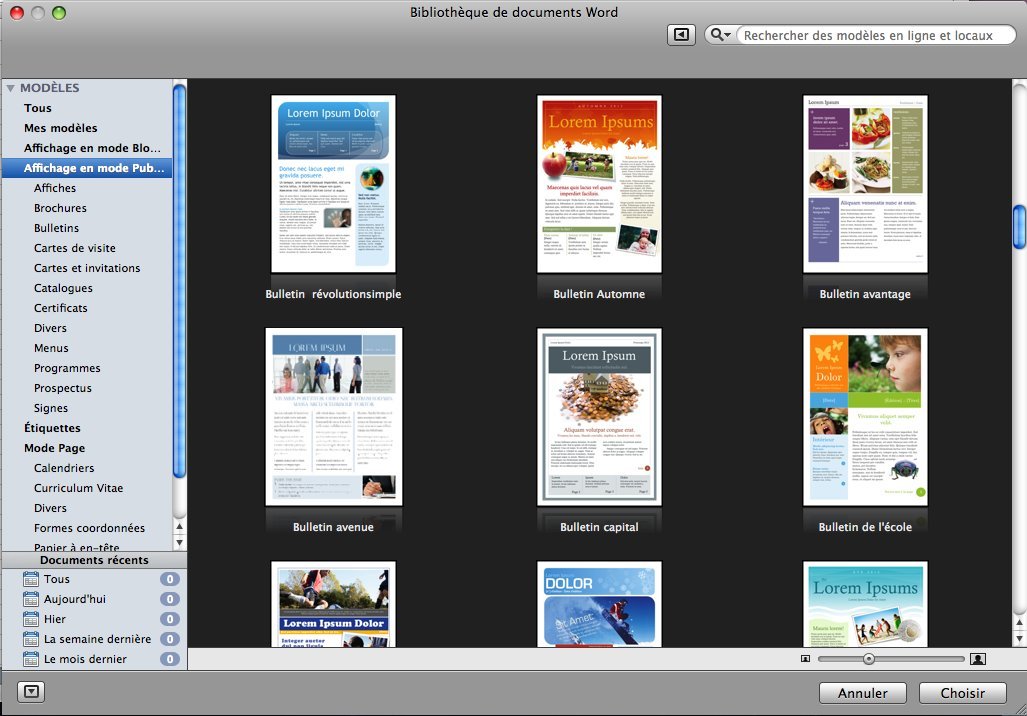This screenshot has height=716, width=1027.
Task: Select the Bulletin de l'école template
Action: coord(865,417)
